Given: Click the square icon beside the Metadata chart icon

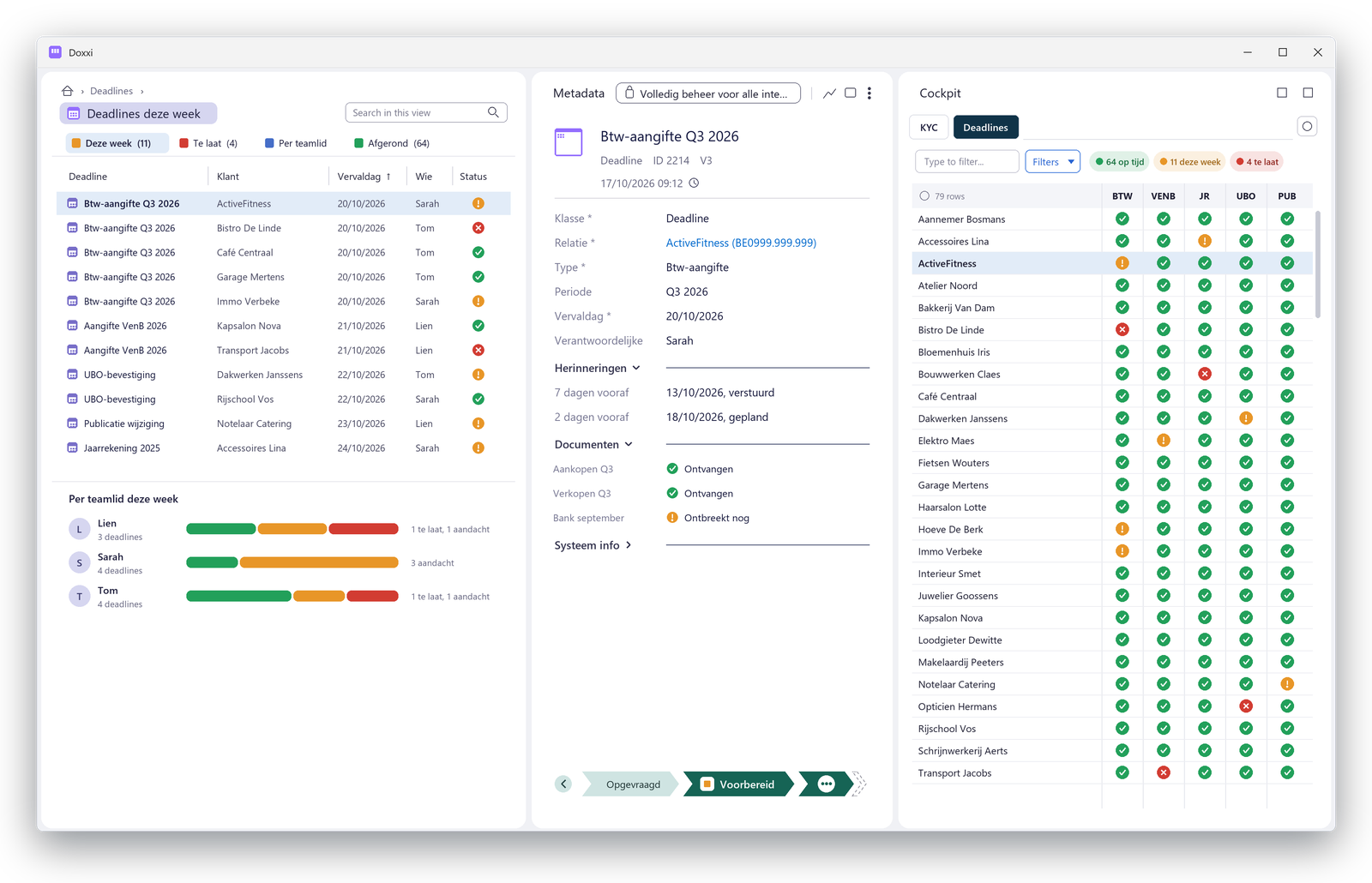Looking at the screenshot, I should click(x=851, y=93).
